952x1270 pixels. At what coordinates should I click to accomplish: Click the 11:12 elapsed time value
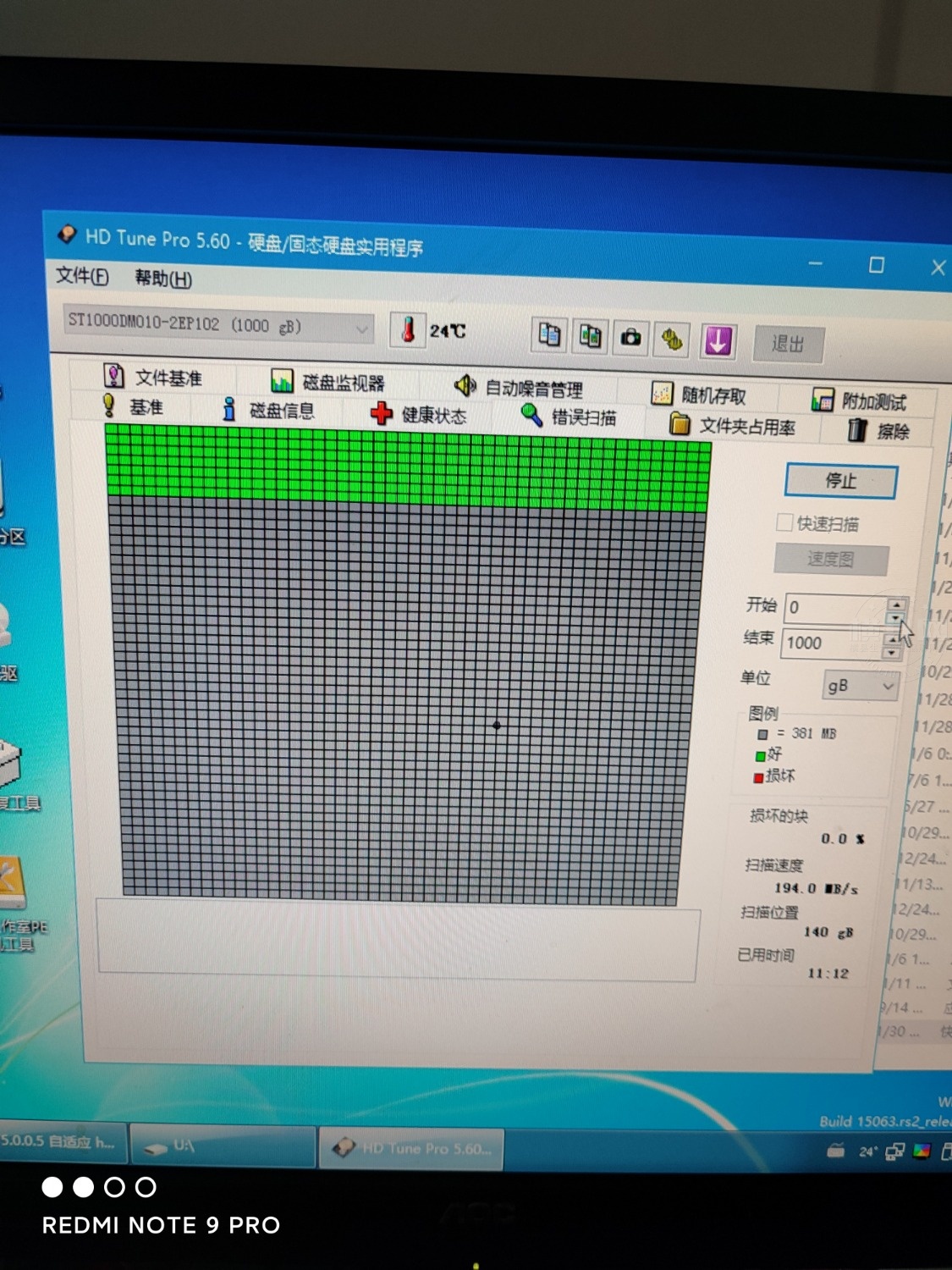[828, 974]
